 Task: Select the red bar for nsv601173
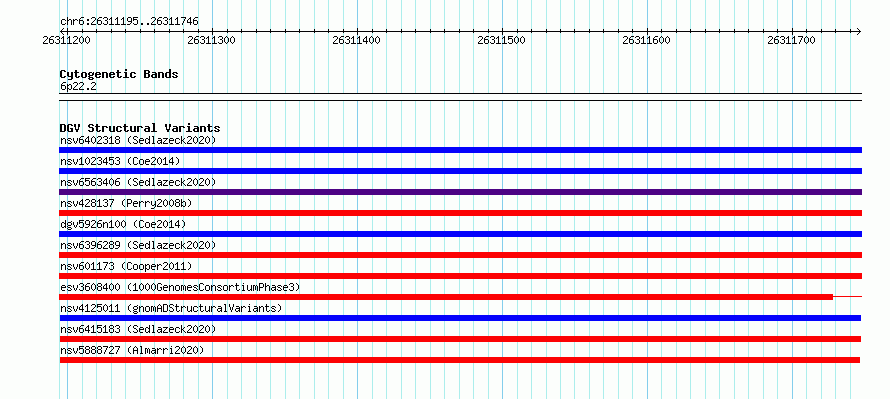[x=460, y=276]
